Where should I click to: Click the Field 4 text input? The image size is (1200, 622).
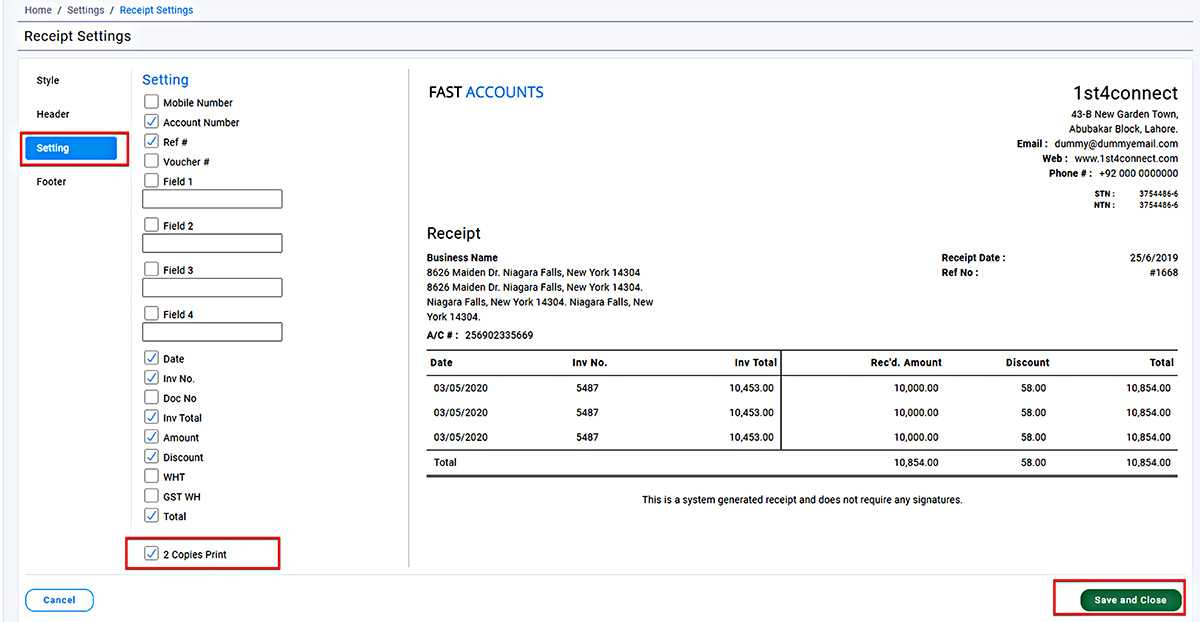click(x=212, y=332)
